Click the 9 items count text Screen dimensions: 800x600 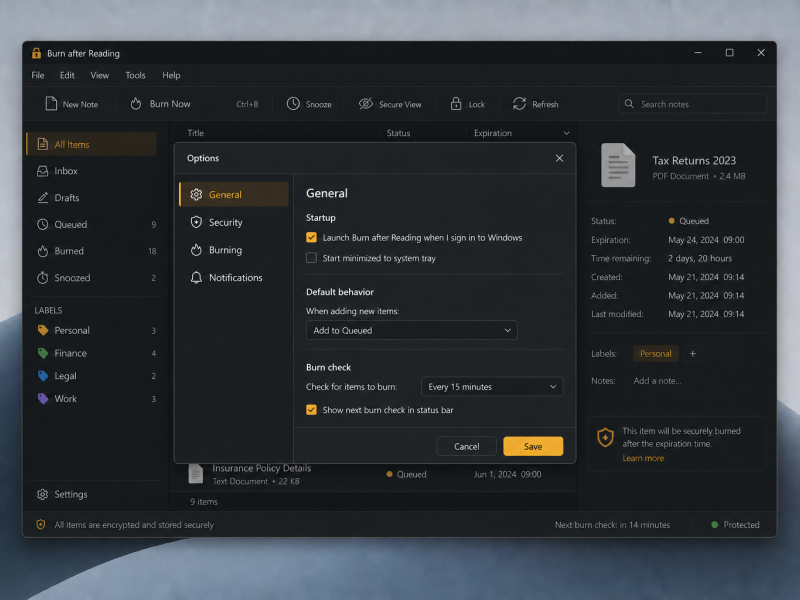pos(204,502)
